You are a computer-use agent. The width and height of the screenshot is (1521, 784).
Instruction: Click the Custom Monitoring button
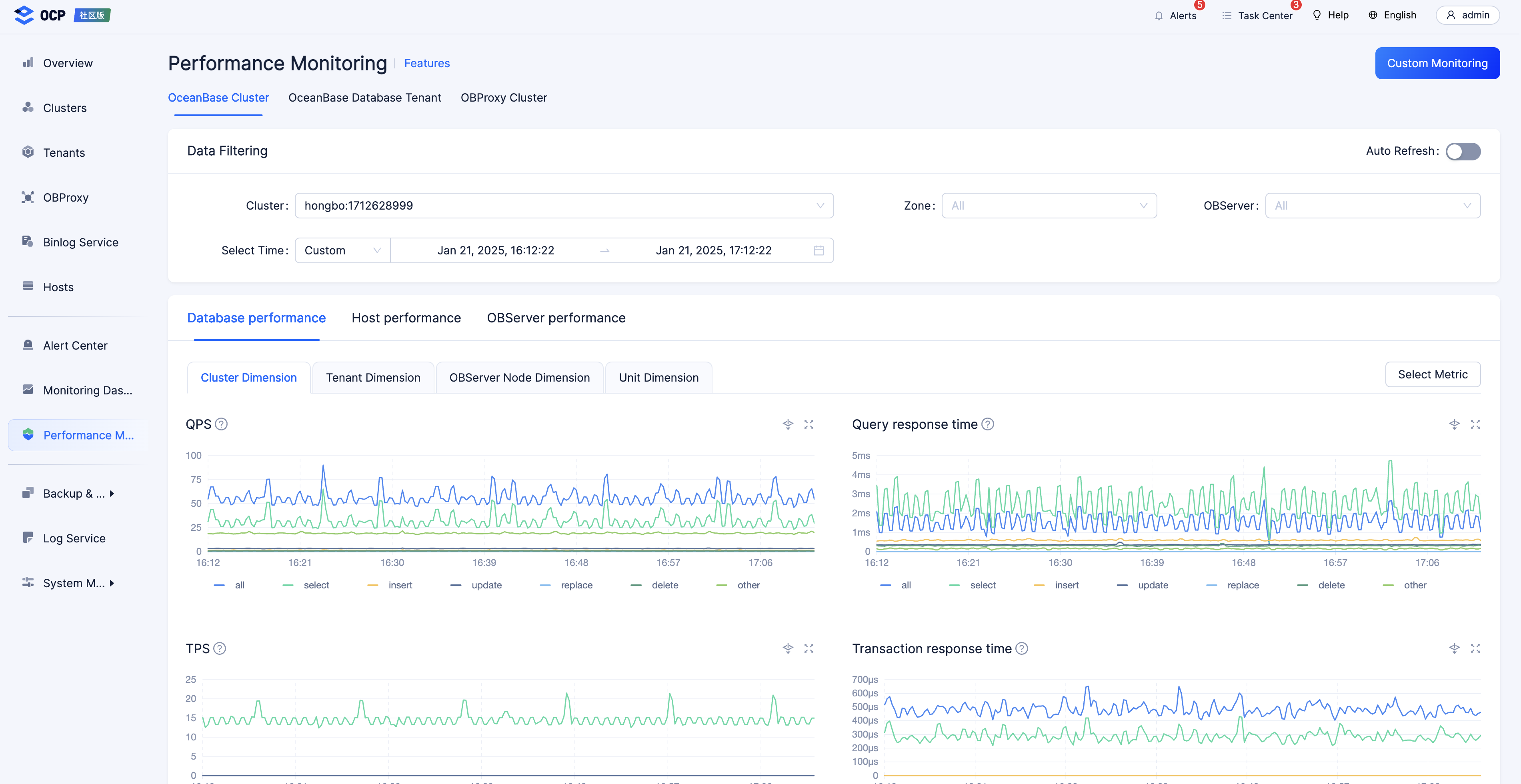point(1437,63)
